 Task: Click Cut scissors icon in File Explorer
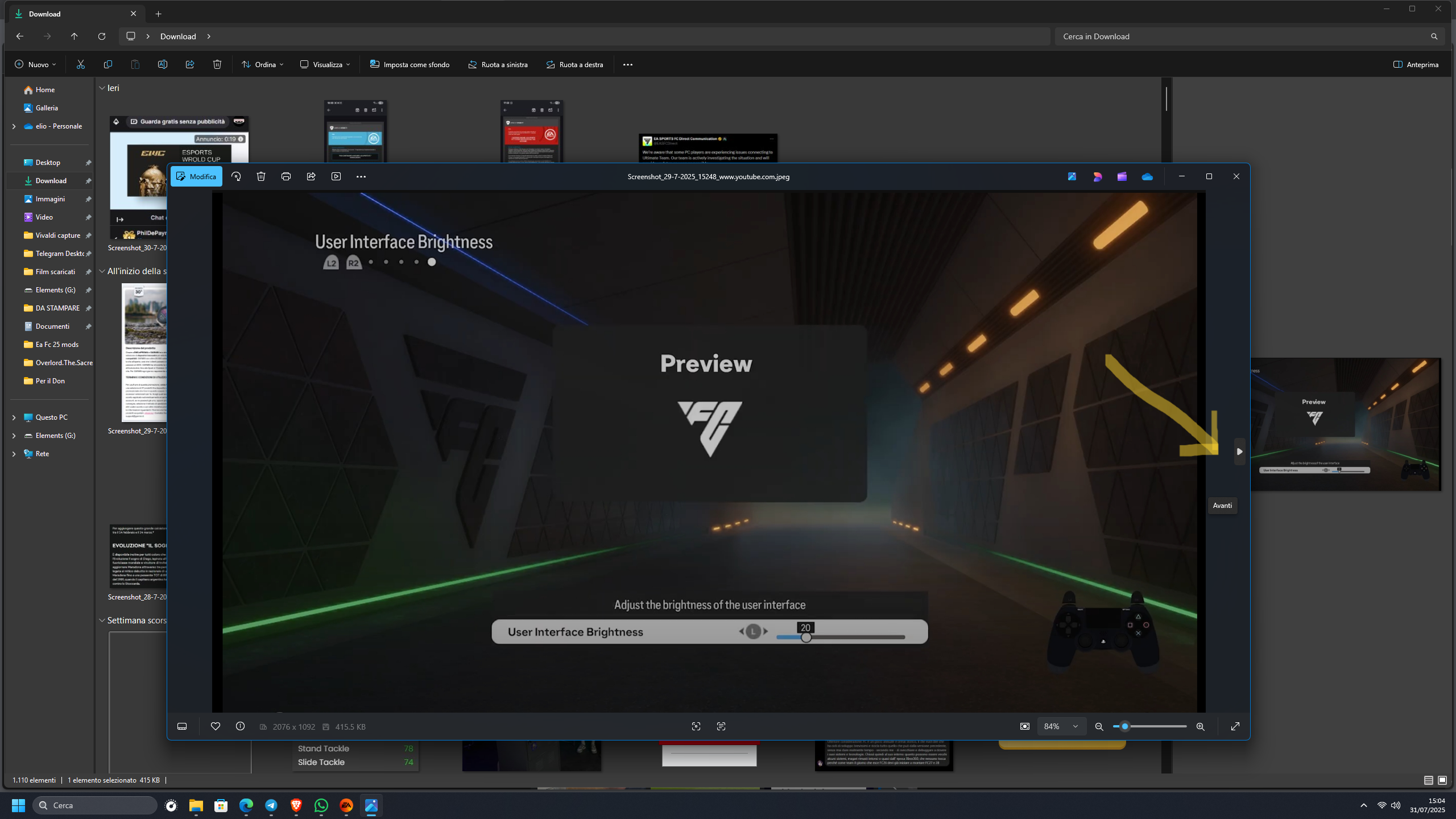(81, 64)
